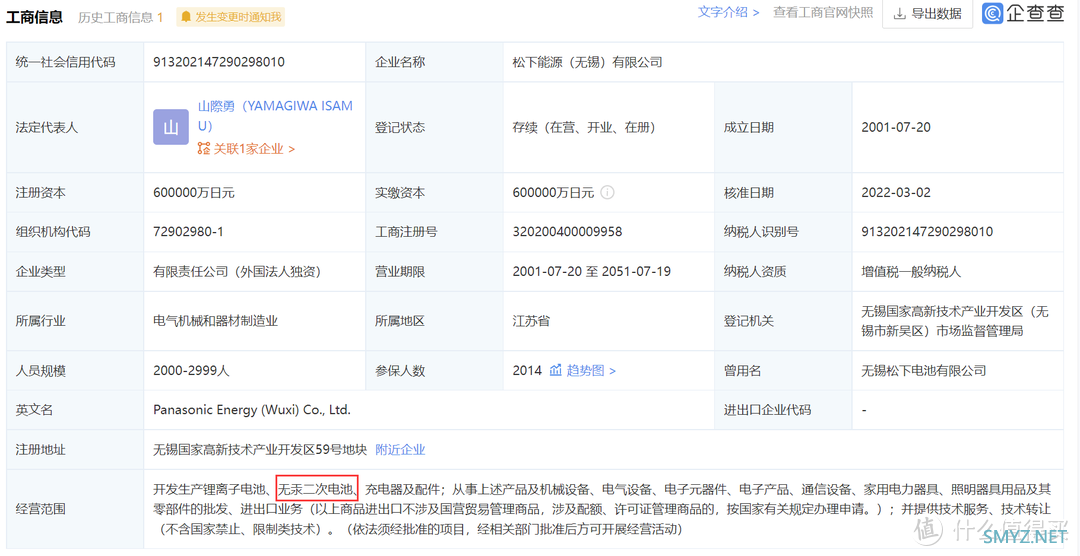The height and width of the screenshot is (556, 1080).
Task: Click the bell icon for change notifications
Action: (x=186, y=17)
